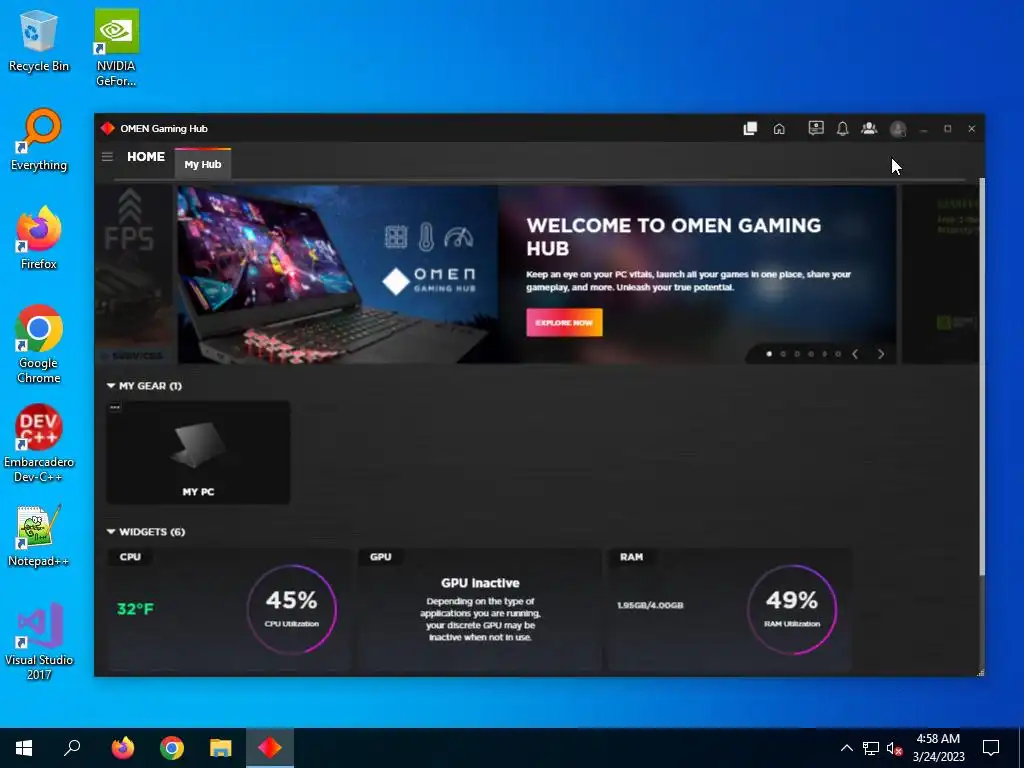The height and width of the screenshot is (768, 1024).
Task: Select the third carousel dot
Action: coord(797,354)
